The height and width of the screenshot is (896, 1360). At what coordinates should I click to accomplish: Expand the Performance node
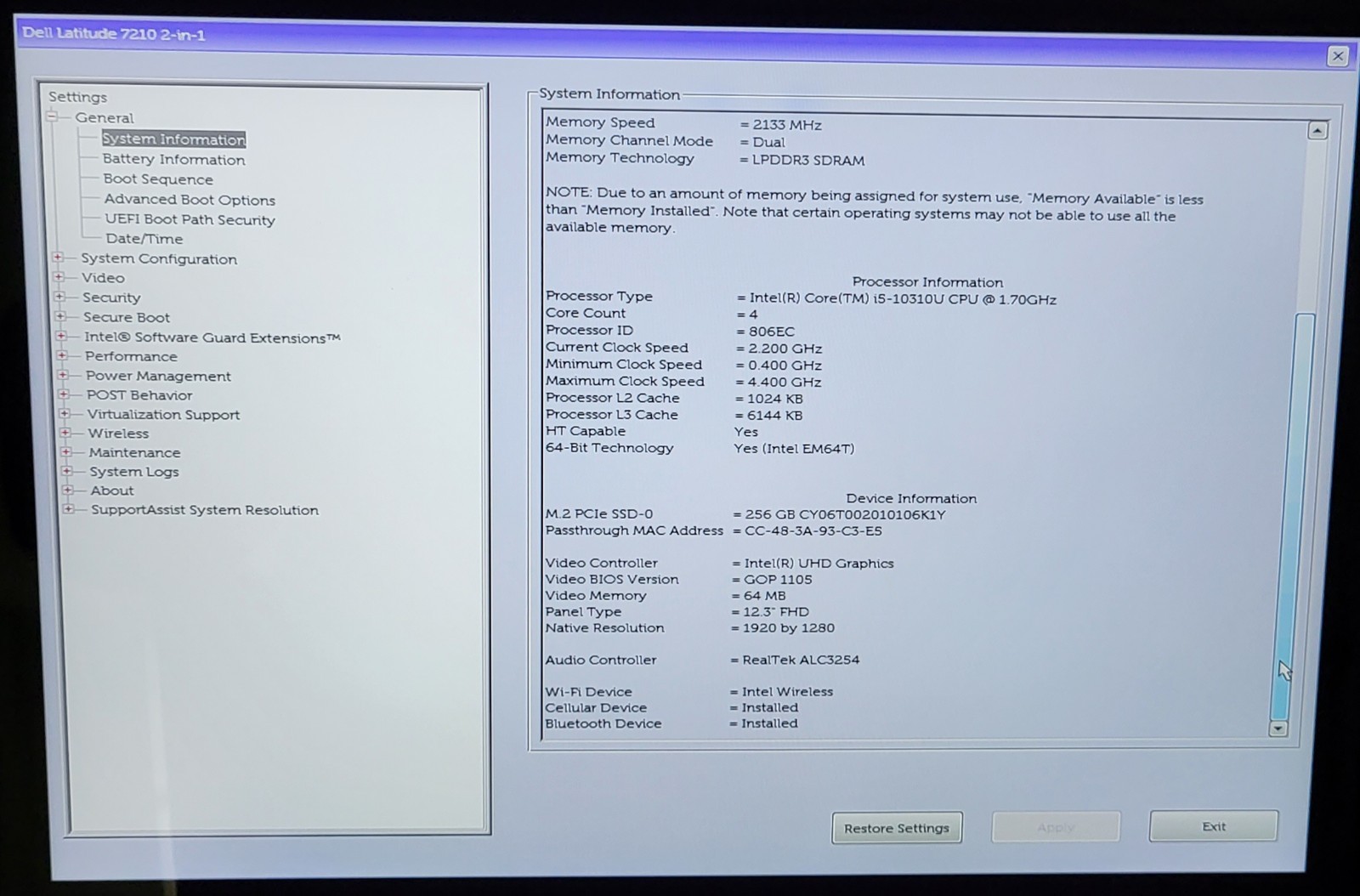(62, 355)
